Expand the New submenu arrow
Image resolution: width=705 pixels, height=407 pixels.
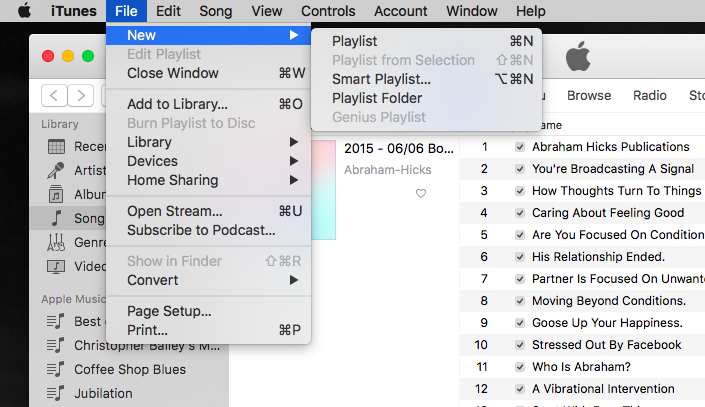(x=294, y=35)
